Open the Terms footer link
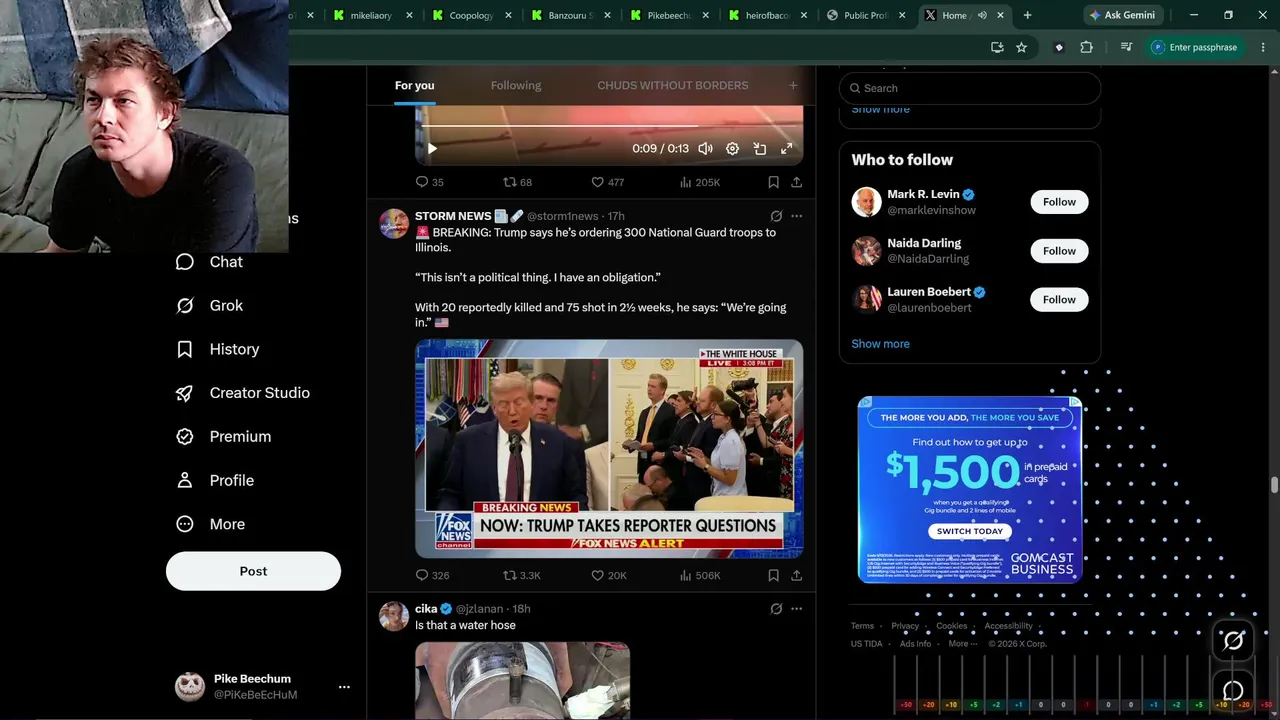Viewport: 1280px width, 720px height. tap(862, 626)
